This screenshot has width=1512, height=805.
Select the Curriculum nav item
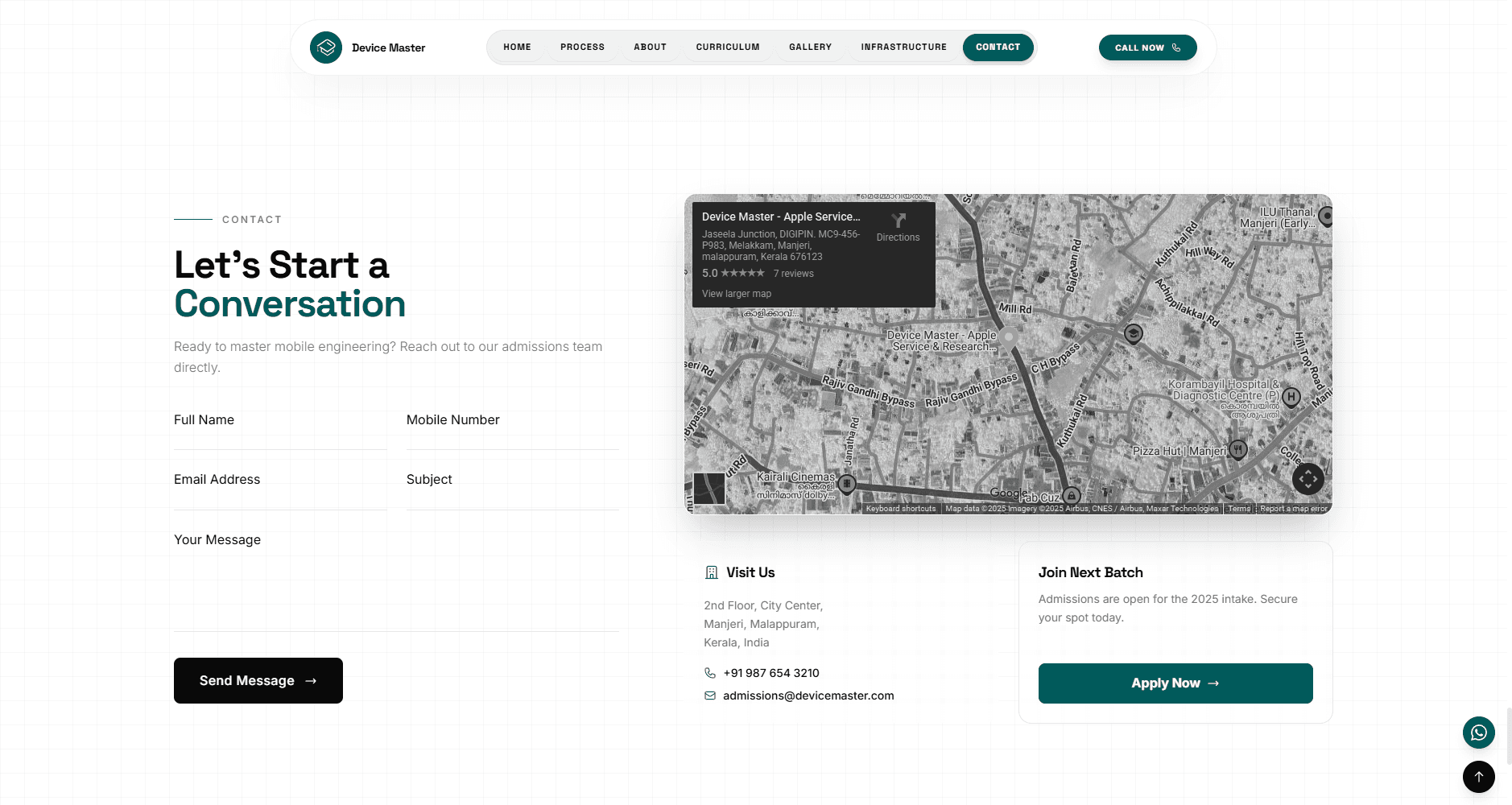pyautogui.click(x=728, y=47)
